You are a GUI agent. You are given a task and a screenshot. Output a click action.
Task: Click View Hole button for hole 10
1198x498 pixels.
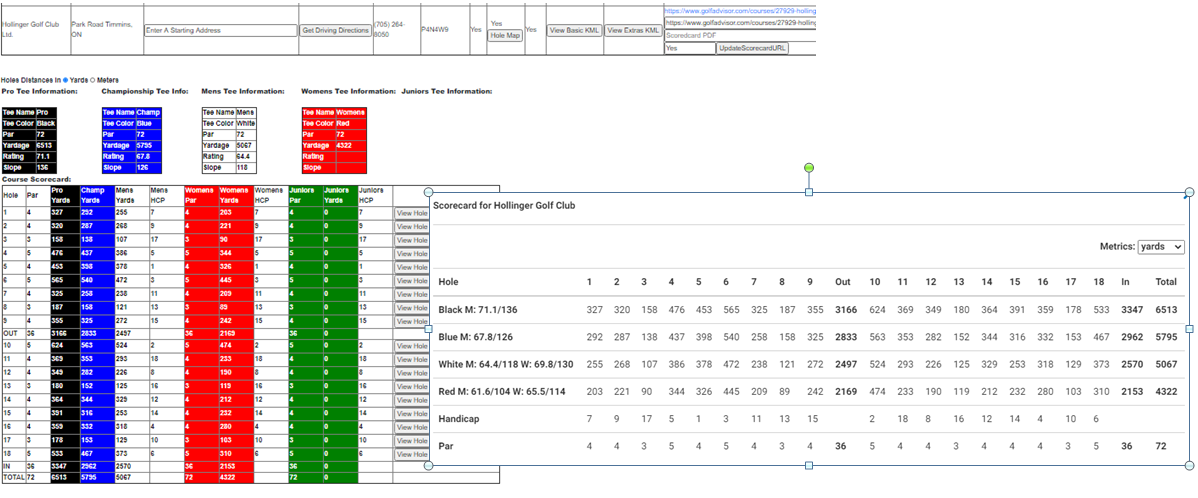(x=411, y=347)
